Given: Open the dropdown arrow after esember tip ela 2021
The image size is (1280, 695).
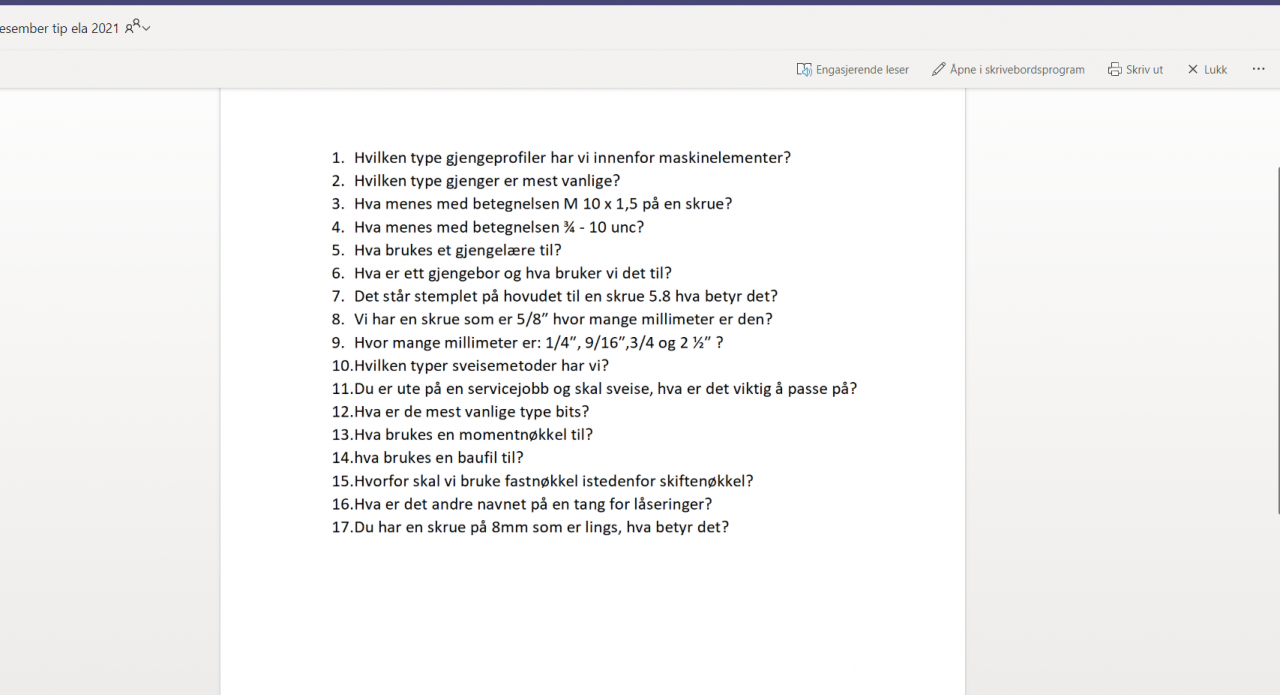Looking at the screenshot, I should [x=144, y=29].
